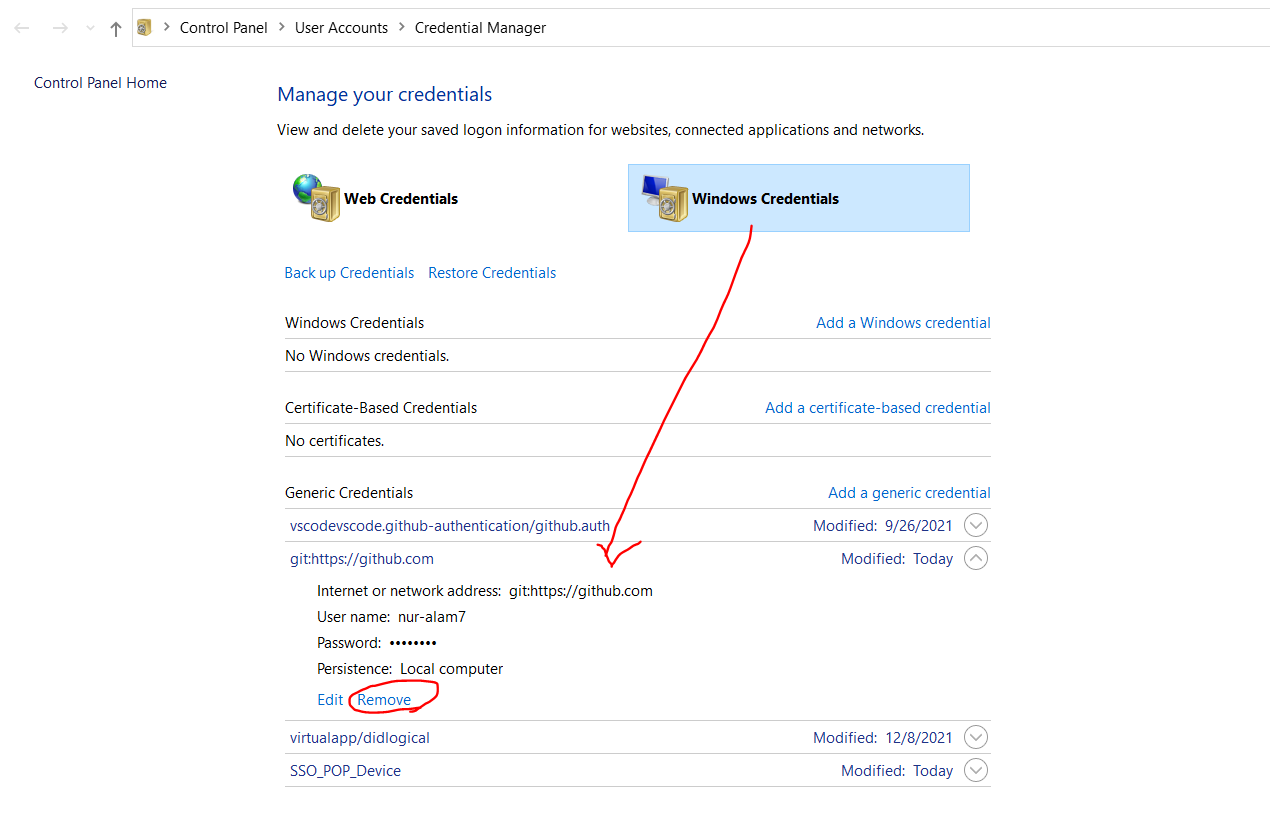The height and width of the screenshot is (840, 1270).
Task: Click Restore Credentials link
Action: point(492,273)
